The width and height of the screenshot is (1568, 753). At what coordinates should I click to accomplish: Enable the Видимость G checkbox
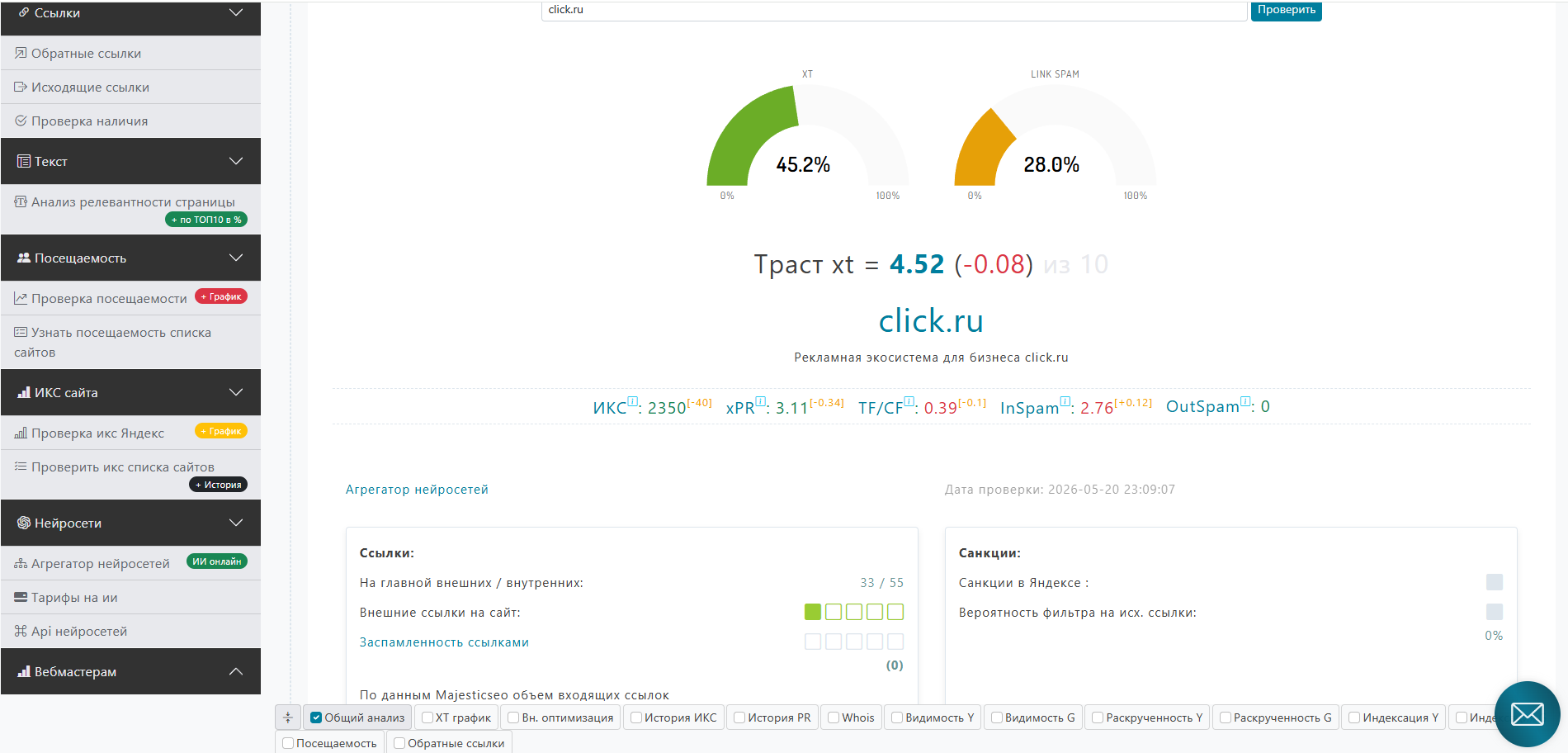[x=997, y=717]
